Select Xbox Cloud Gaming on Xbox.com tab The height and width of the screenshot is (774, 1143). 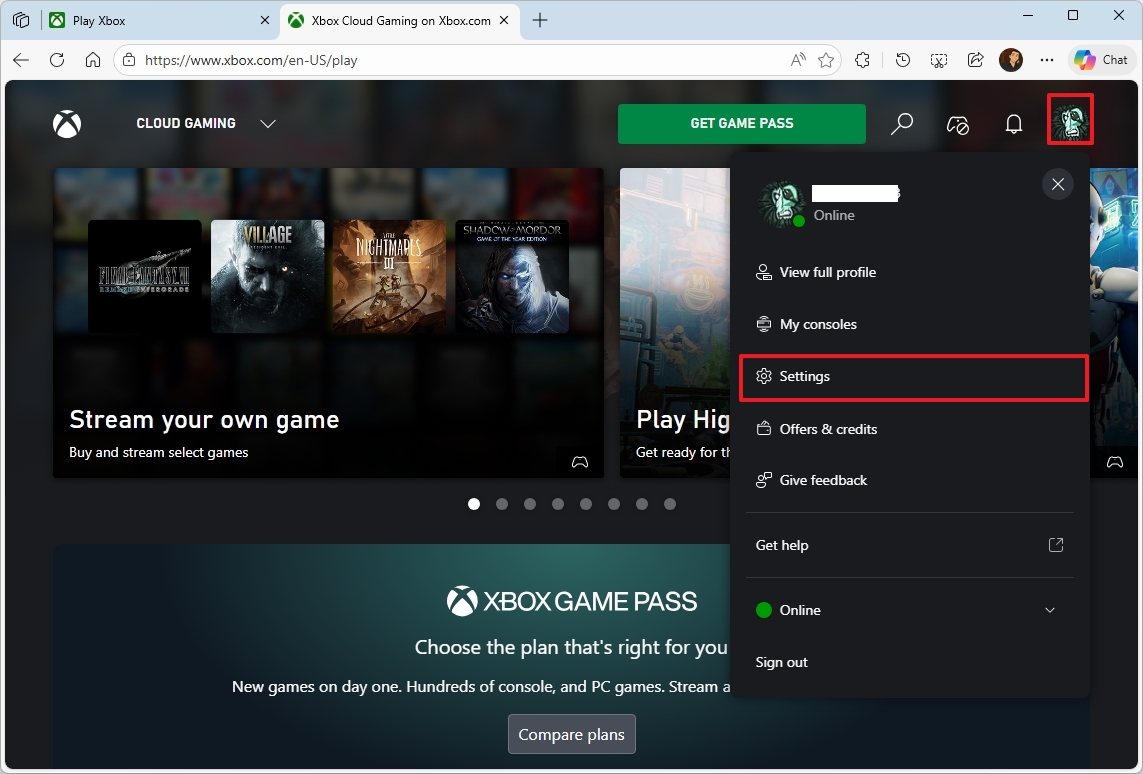click(399, 20)
